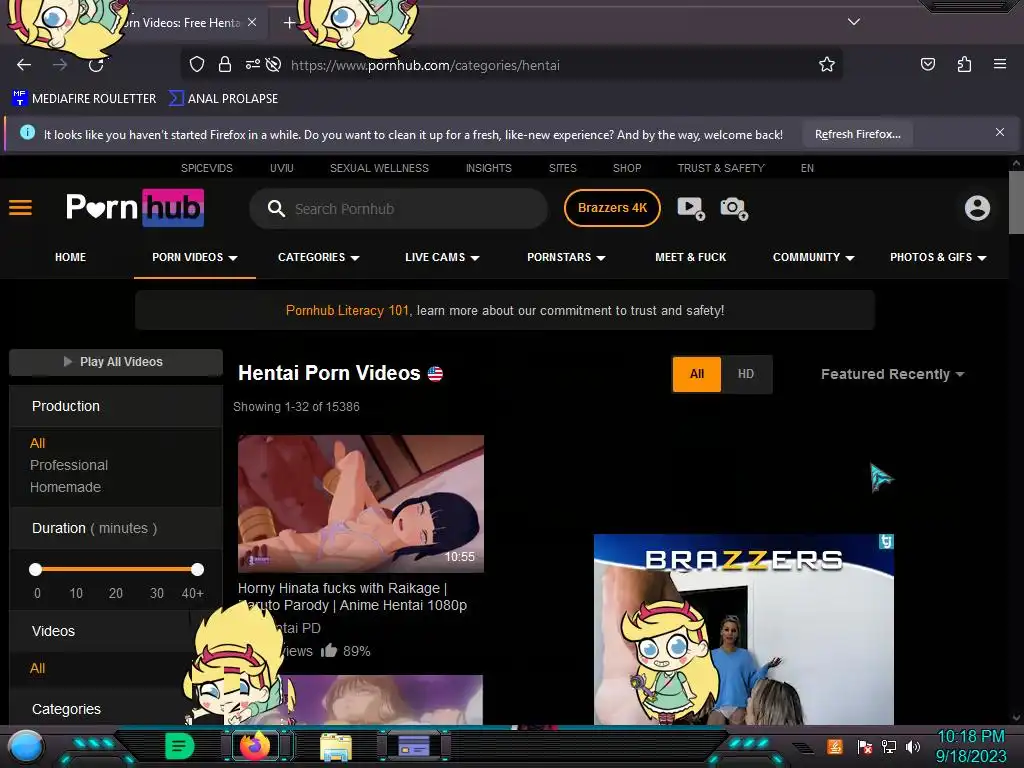The height and width of the screenshot is (768, 1024).
Task: Click the Play All Videos button
Action: pos(116,362)
